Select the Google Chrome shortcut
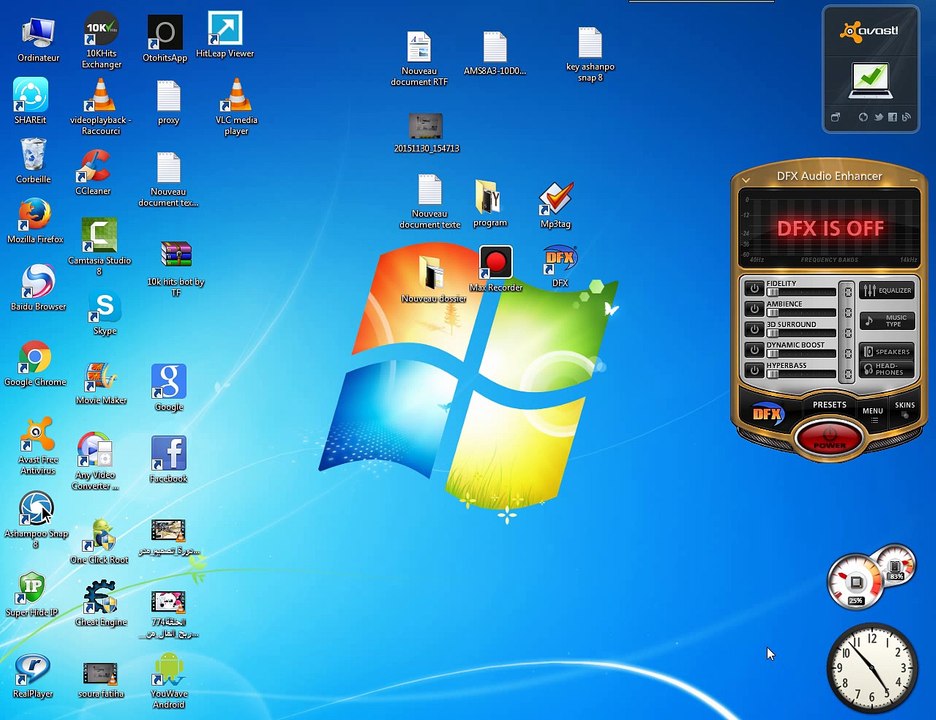The image size is (936, 720). [35, 364]
